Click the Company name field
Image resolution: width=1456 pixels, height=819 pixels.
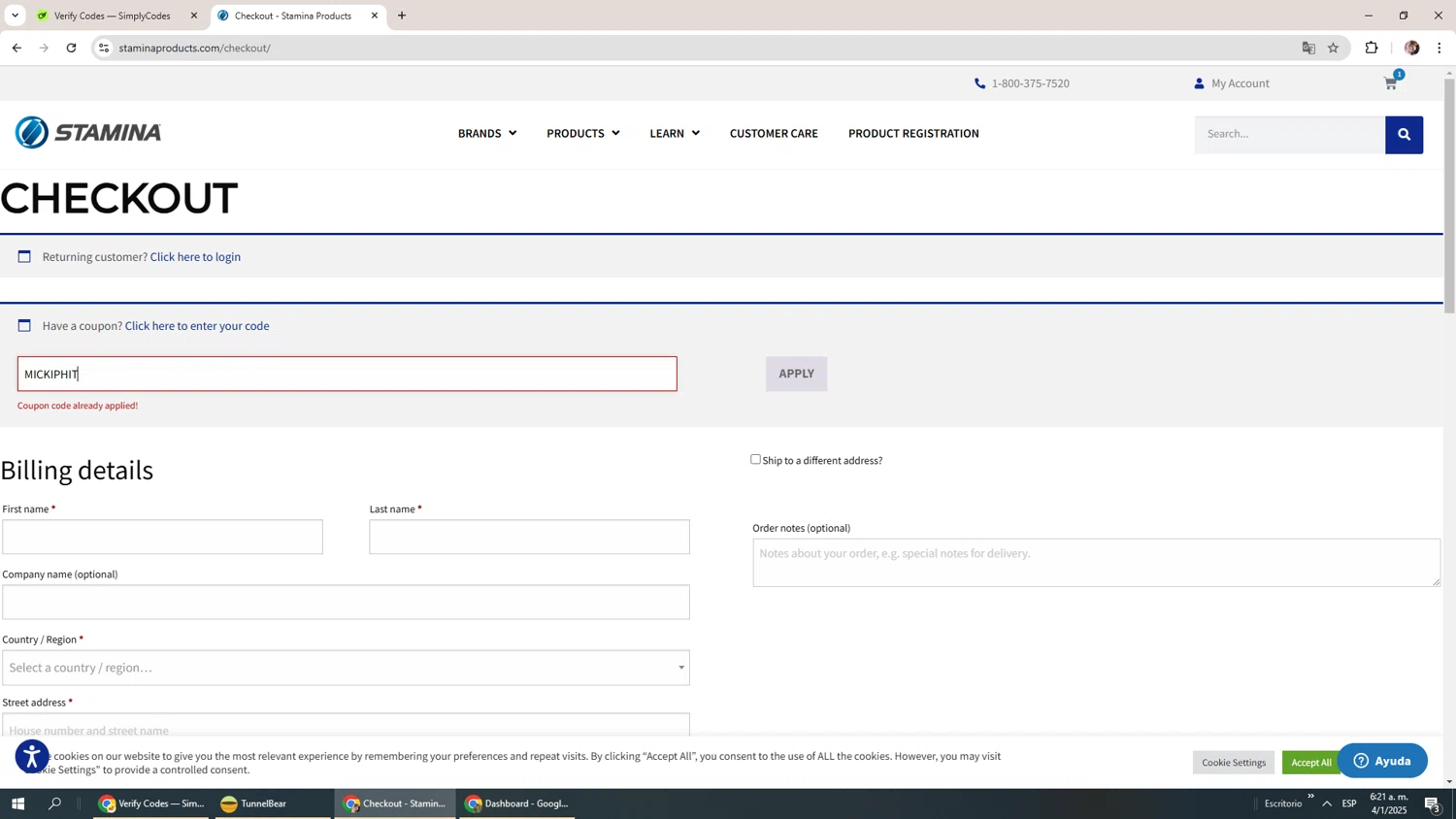pyautogui.click(x=346, y=602)
